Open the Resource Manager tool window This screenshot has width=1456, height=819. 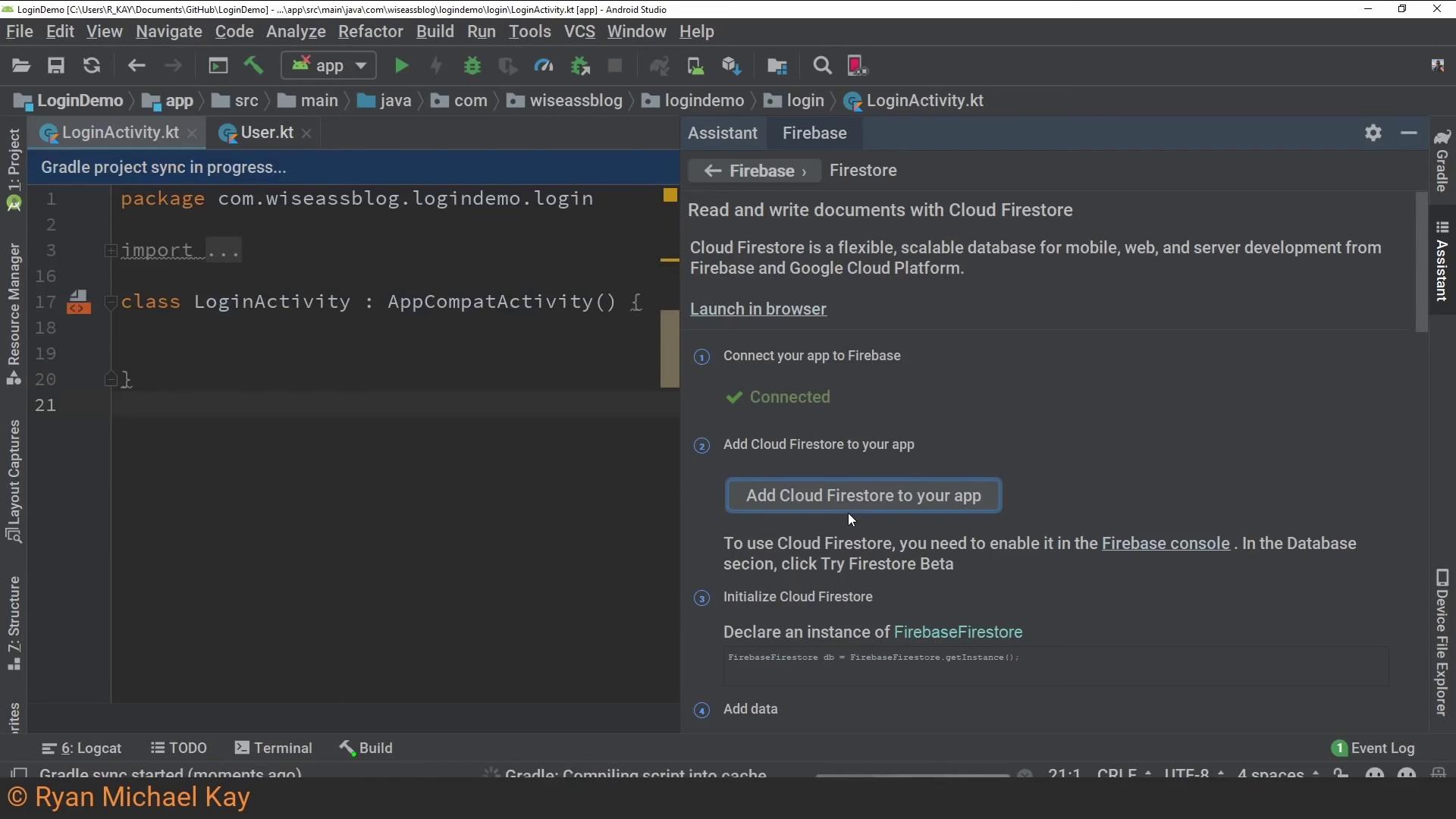[14, 314]
